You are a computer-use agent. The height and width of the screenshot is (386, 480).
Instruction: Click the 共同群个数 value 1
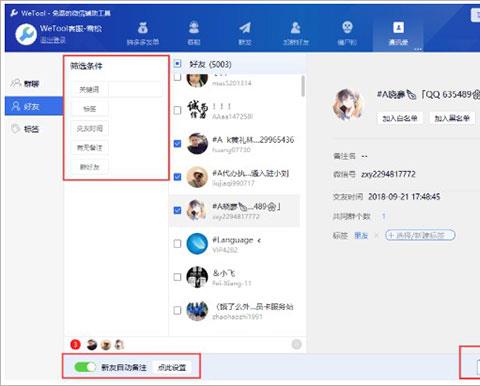point(384,216)
